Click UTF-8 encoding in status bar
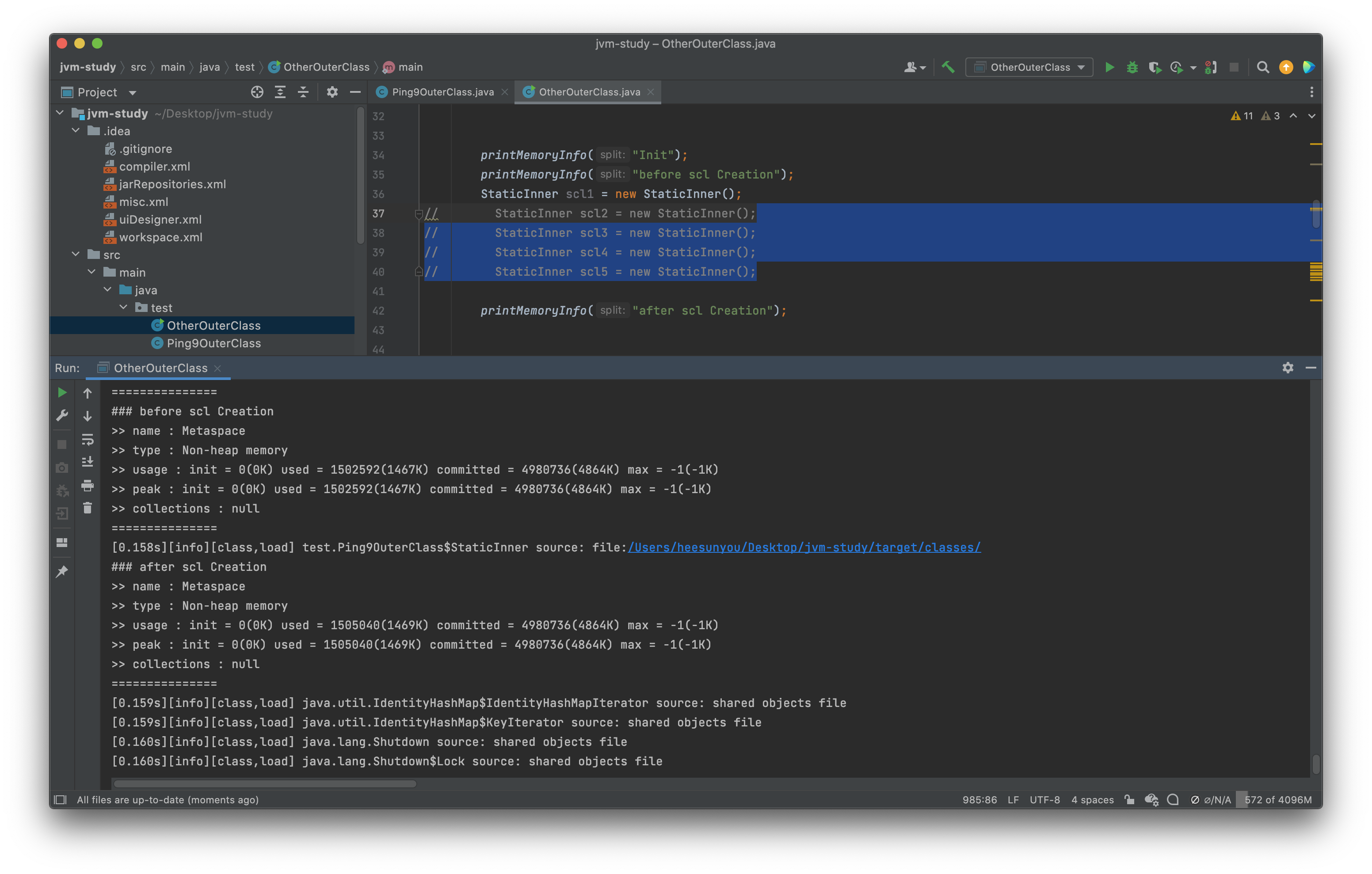This screenshot has height=874, width=1372. pyautogui.click(x=1044, y=800)
